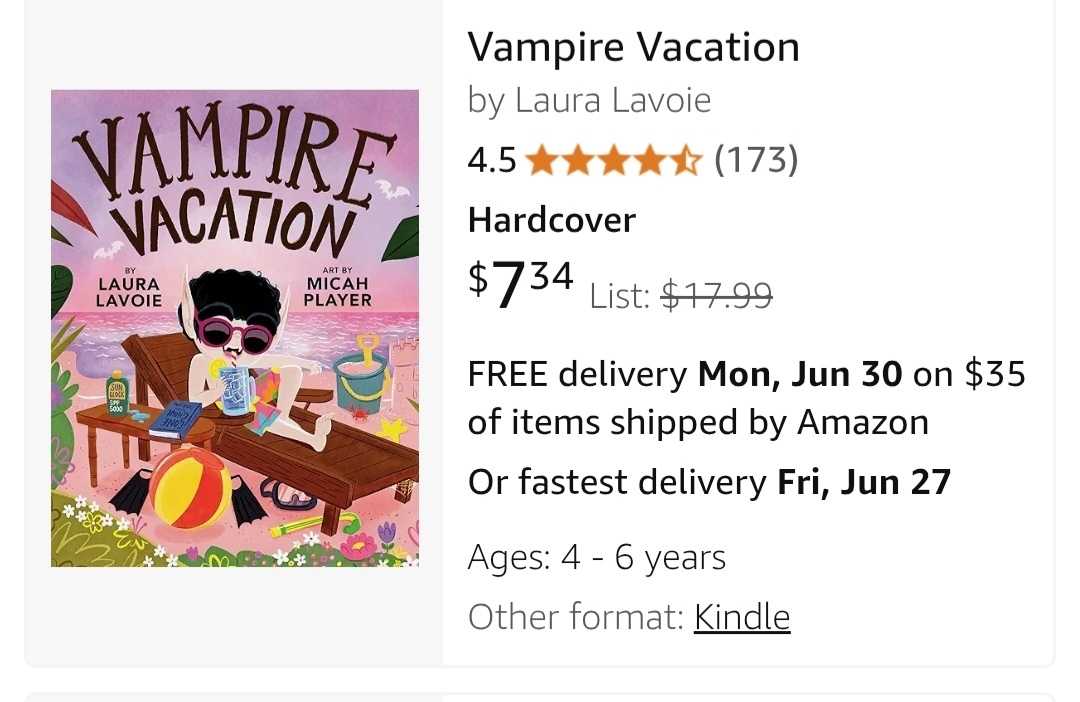
Task: Click the Micah Player art credit on cover
Action: (x=339, y=290)
